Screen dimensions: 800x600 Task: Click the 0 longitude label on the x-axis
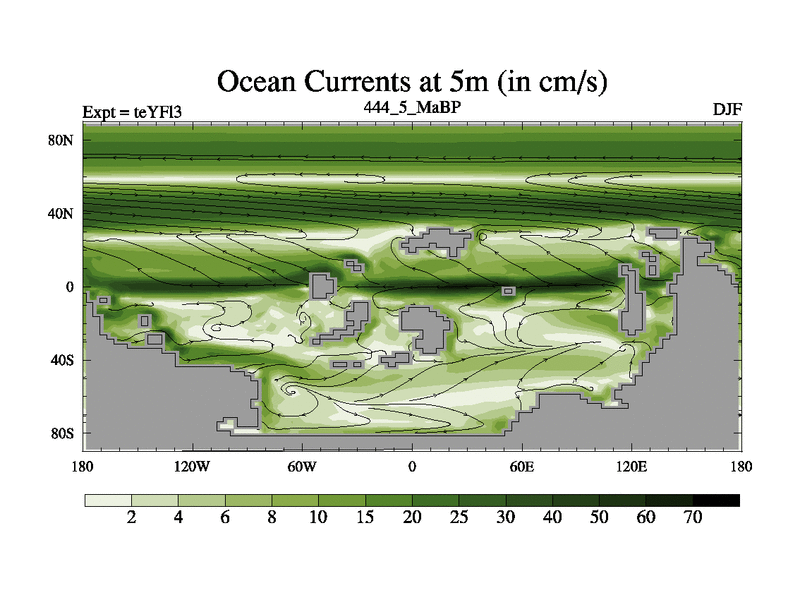412,466
